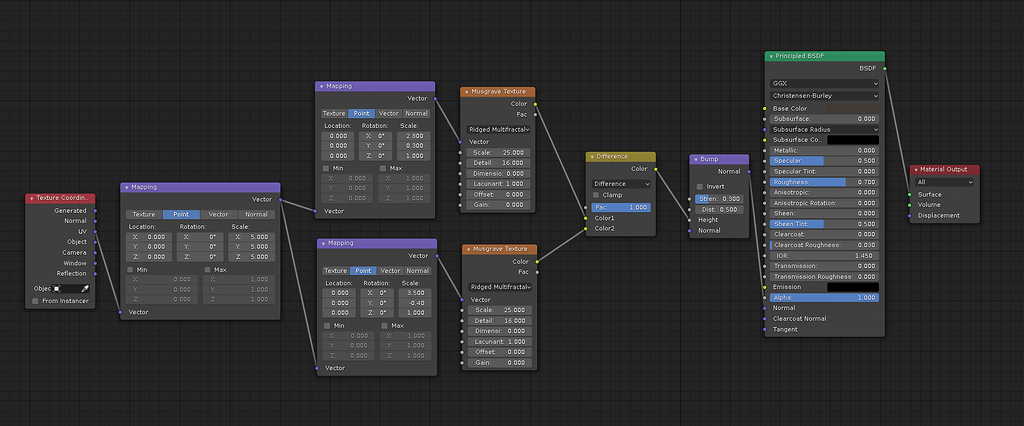Collapse the Bump node using header triangle

point(696,159)
